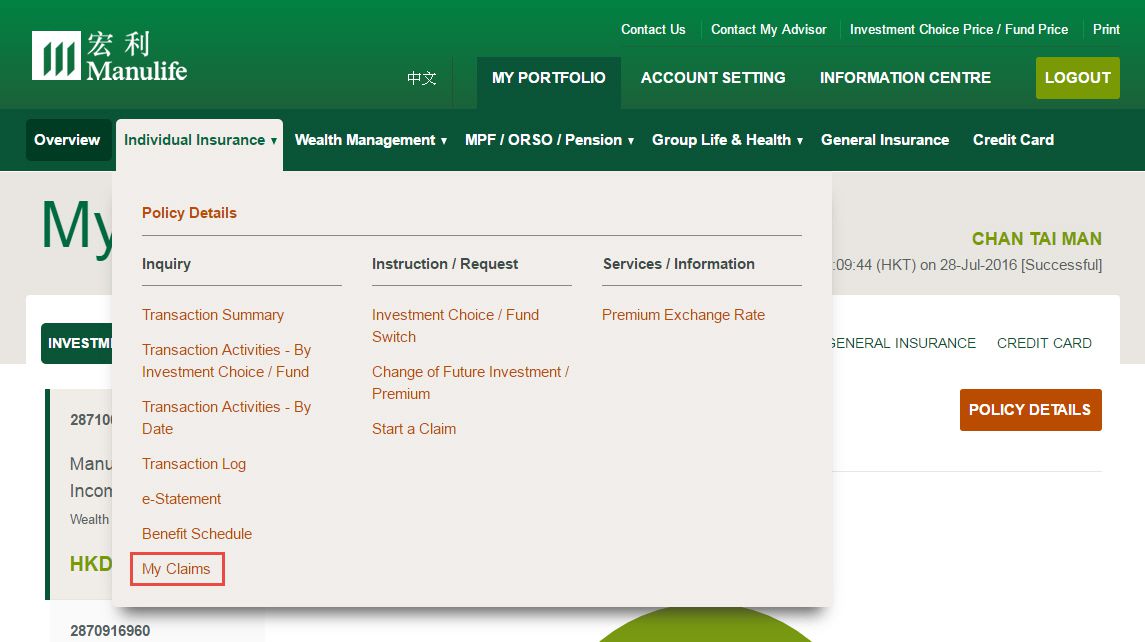
Task: Expand Group Life & Health dropdown
Action: click(x=727, y=140)
